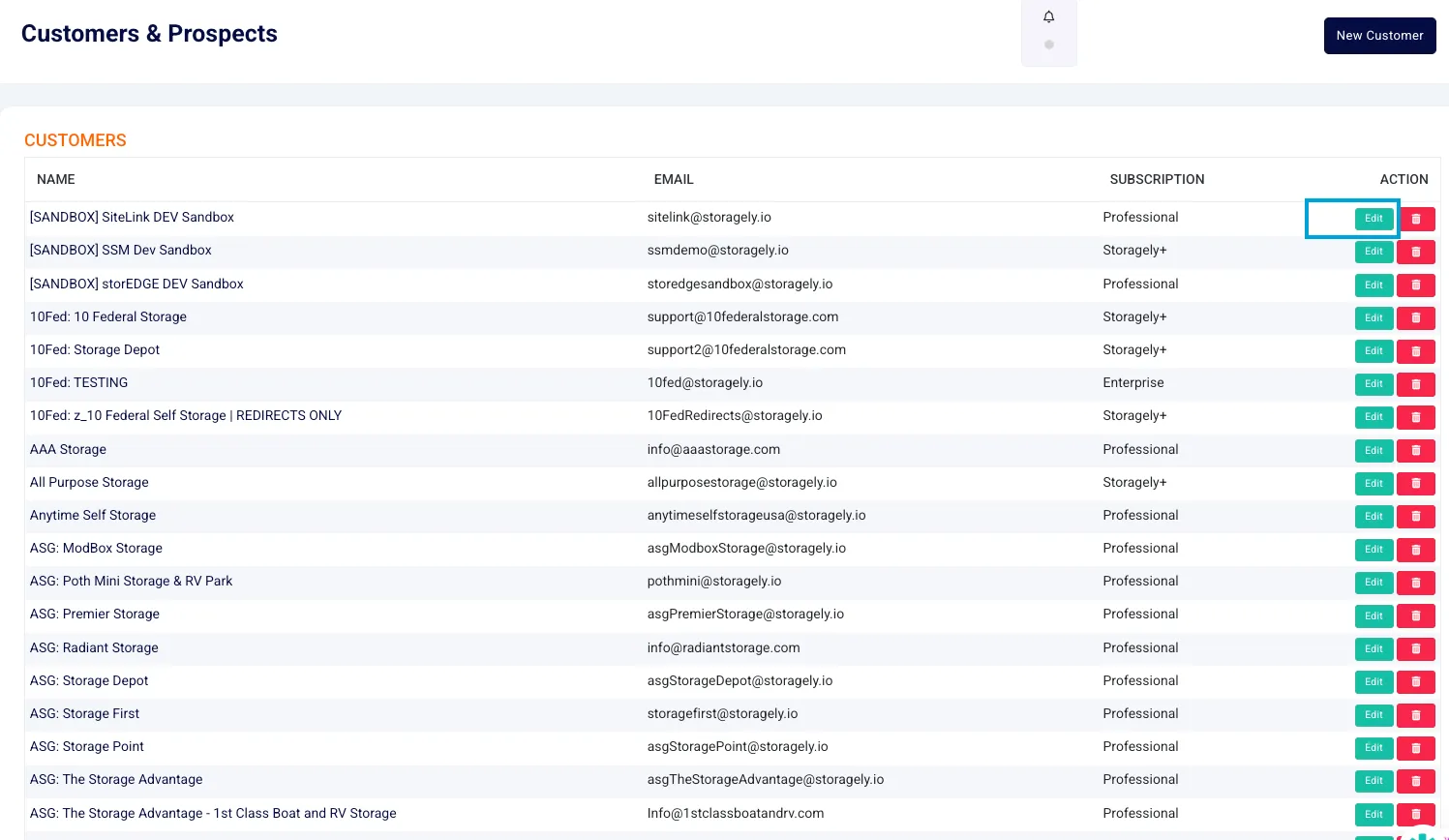Delete the Anytime Self Storage customer

(1416, 517)
